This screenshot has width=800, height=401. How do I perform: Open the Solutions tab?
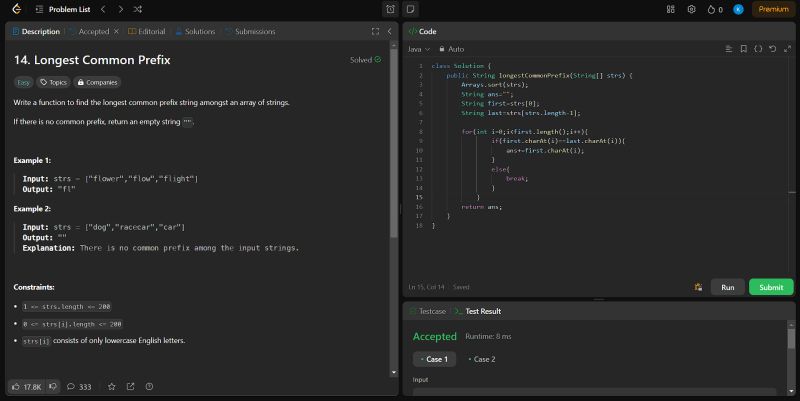point(195,31)
